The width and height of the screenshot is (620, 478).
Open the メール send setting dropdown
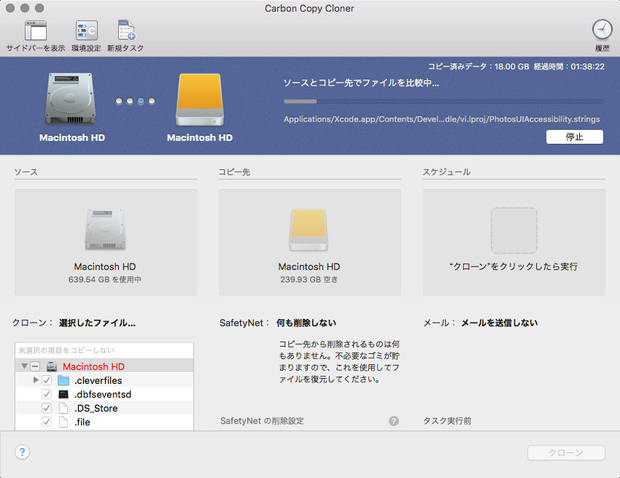[x=499, y=323]
